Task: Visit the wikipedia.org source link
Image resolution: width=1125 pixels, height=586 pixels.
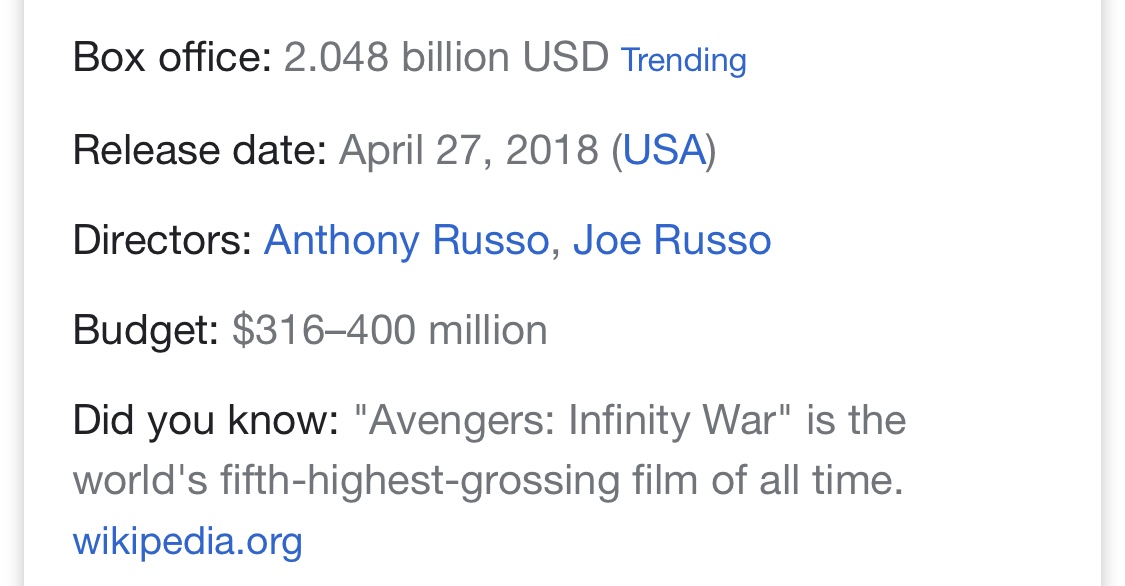Action: point(188,542)
